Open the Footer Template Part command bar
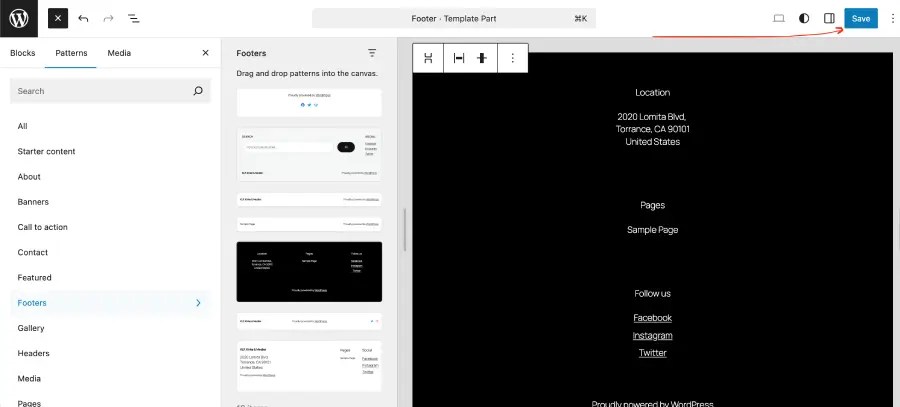The image size is (900, 407). pyautogui.click(x=454, y=18)
